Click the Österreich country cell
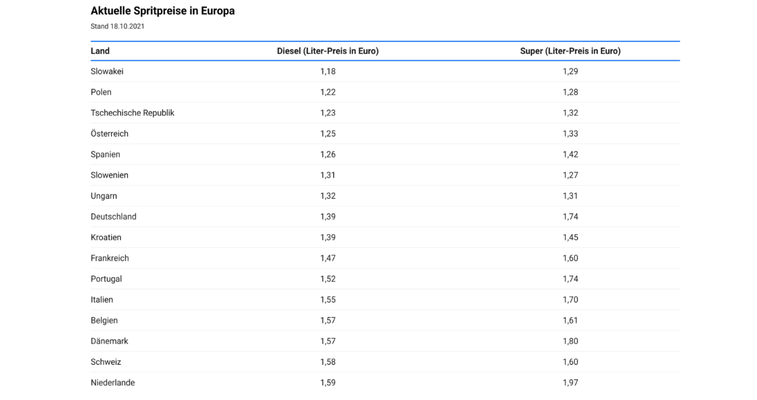The width and height of the screenshot is (757, 400). coord(110,134)
